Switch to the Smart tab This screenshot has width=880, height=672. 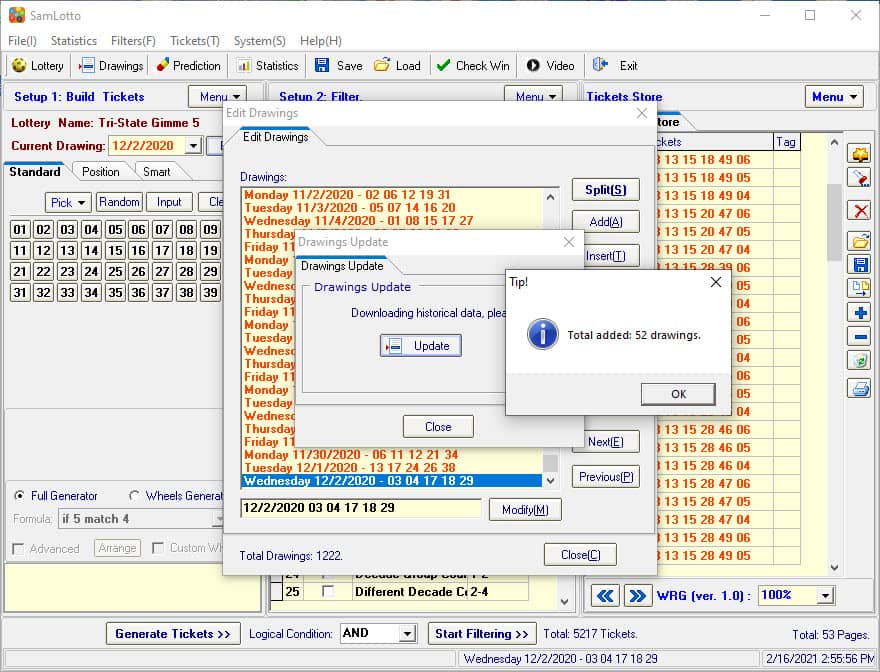[157, 172]
